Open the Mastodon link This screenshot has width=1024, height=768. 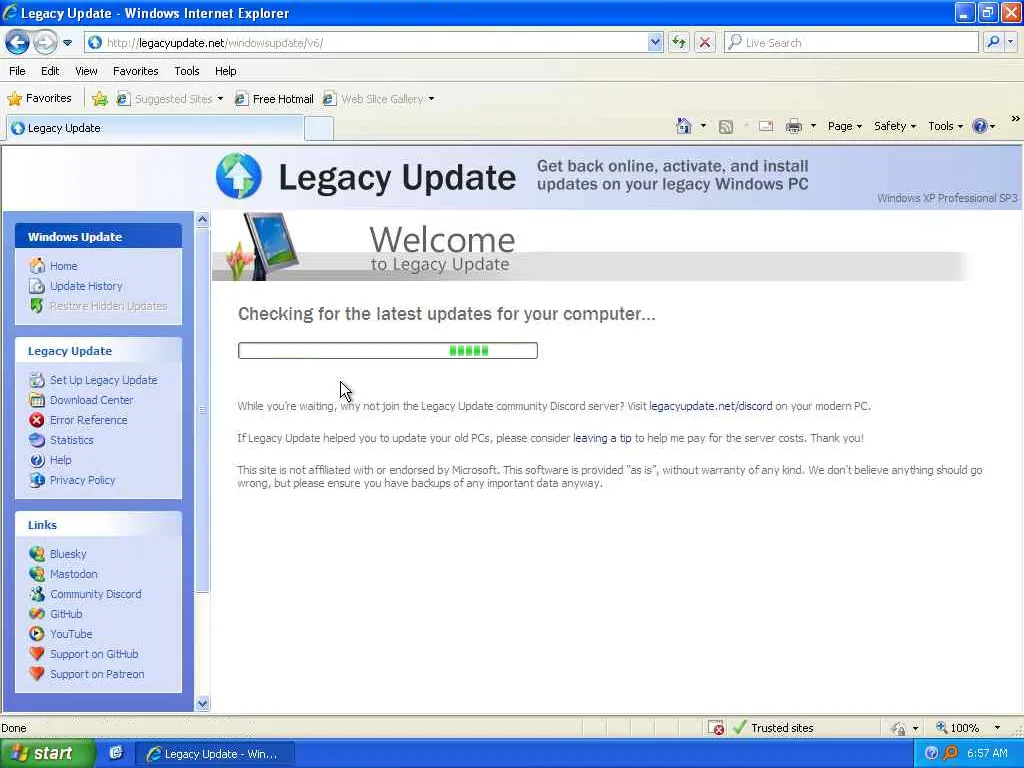click(74, 574)
